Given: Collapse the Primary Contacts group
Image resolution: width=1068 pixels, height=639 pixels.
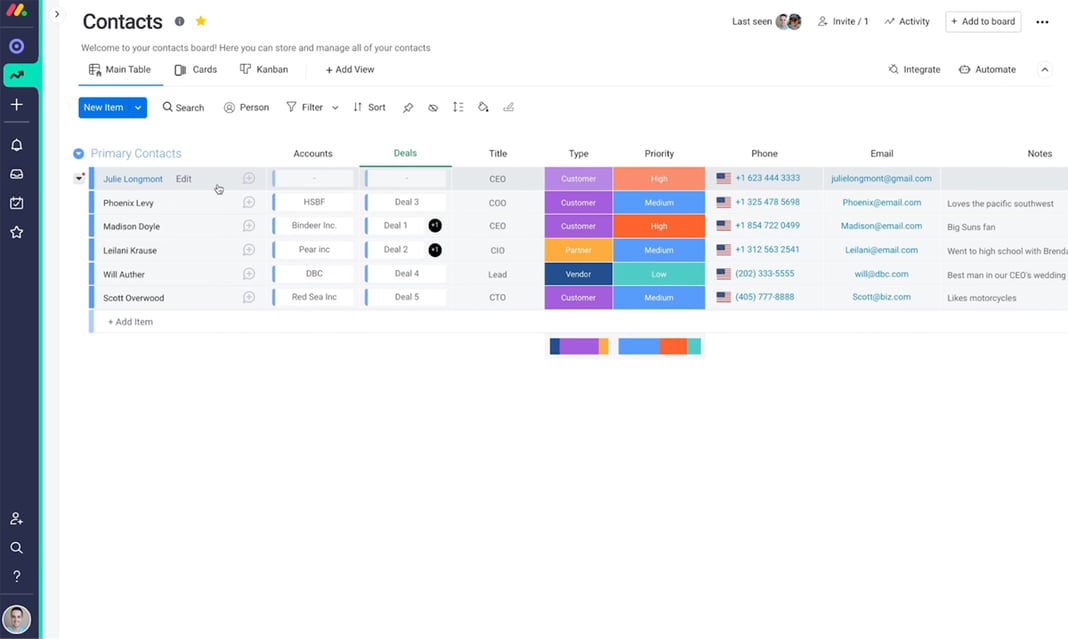Looking at the screenshot, I should point(78,153).
